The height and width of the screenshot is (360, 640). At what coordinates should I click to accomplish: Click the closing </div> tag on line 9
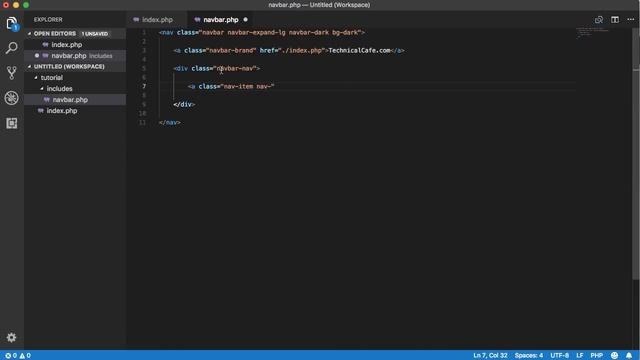184,104
